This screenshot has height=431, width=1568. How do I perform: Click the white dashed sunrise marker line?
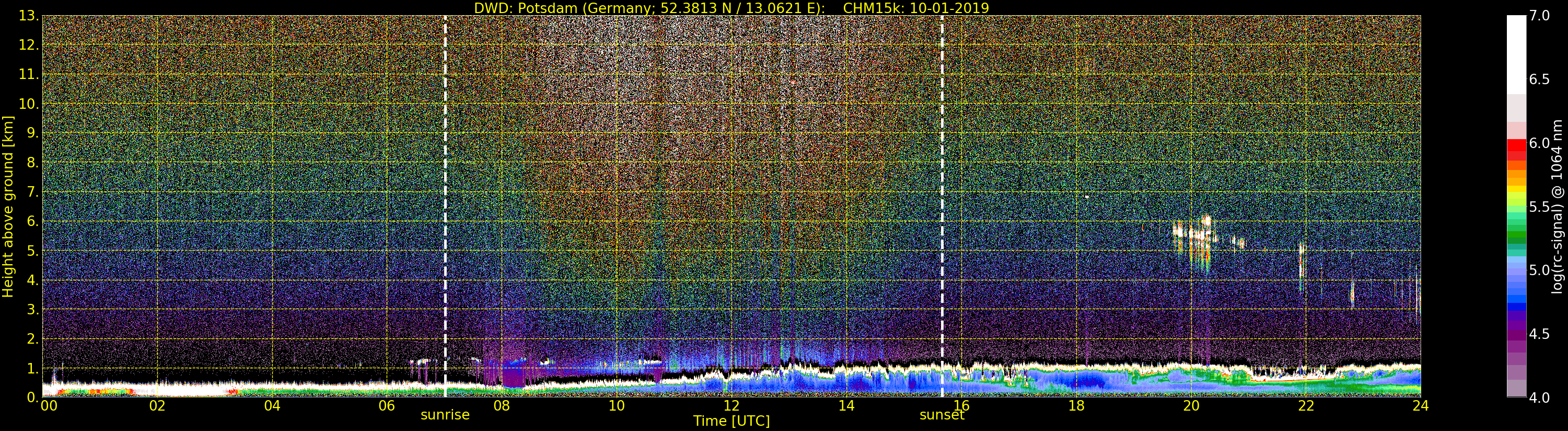click(x=446, y=206)
